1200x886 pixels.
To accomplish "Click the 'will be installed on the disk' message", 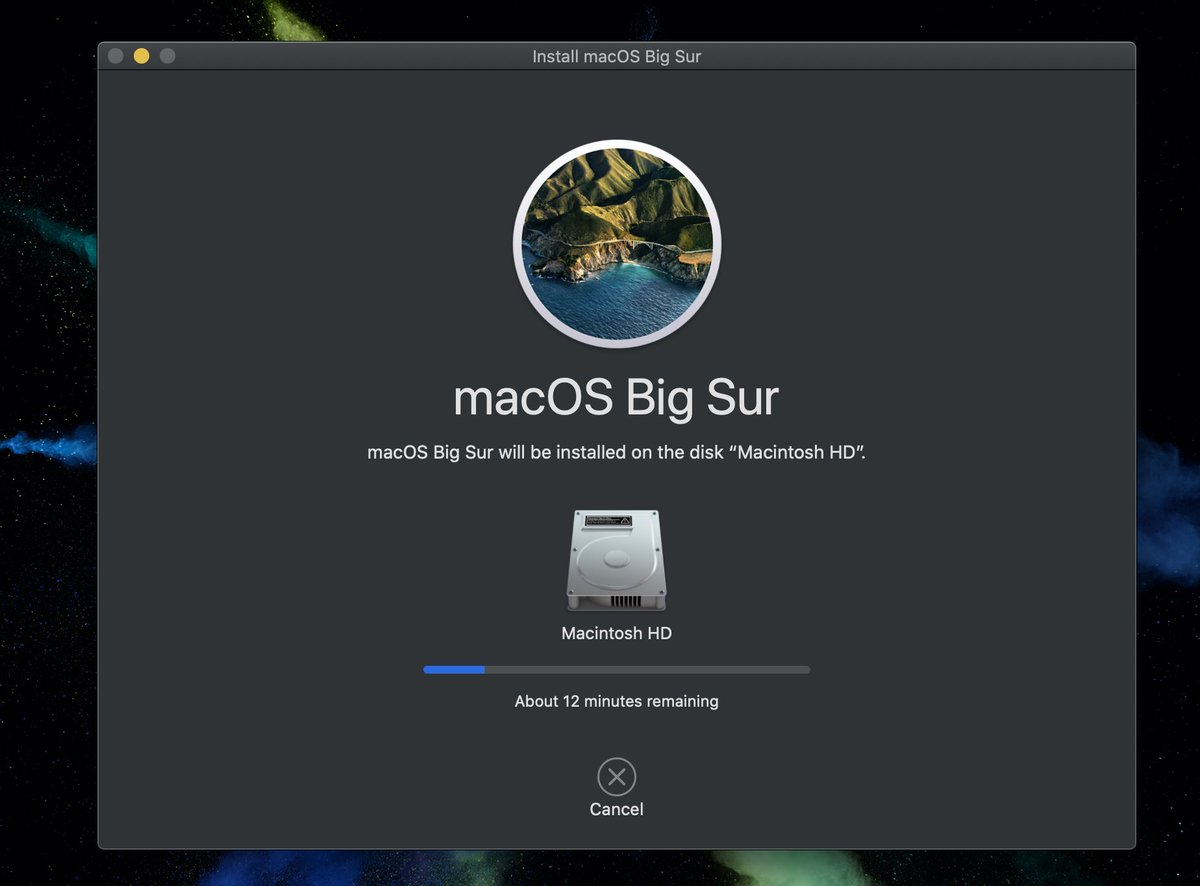I will [x=616, y=452].
